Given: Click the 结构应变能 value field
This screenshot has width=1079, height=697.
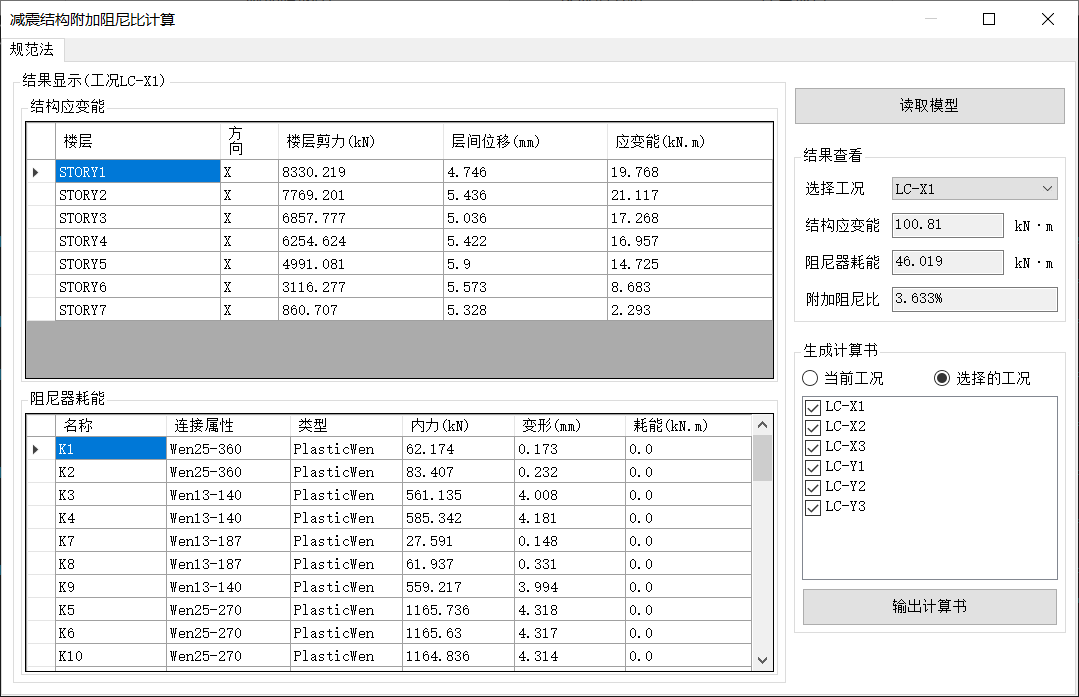Looking at the screenshot, I should [947, 225].
